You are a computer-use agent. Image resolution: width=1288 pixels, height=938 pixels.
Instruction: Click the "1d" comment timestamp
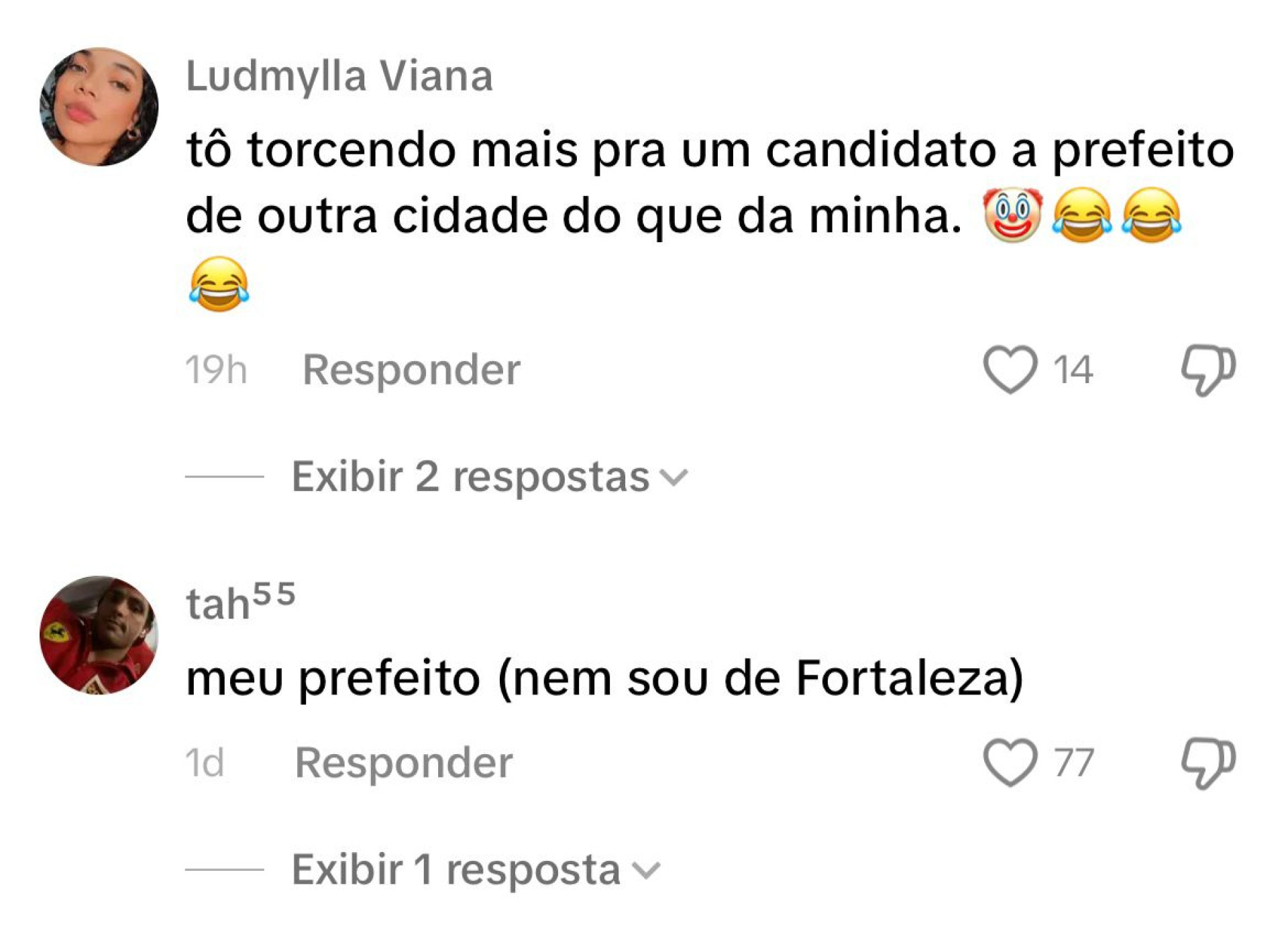[205, 763]
